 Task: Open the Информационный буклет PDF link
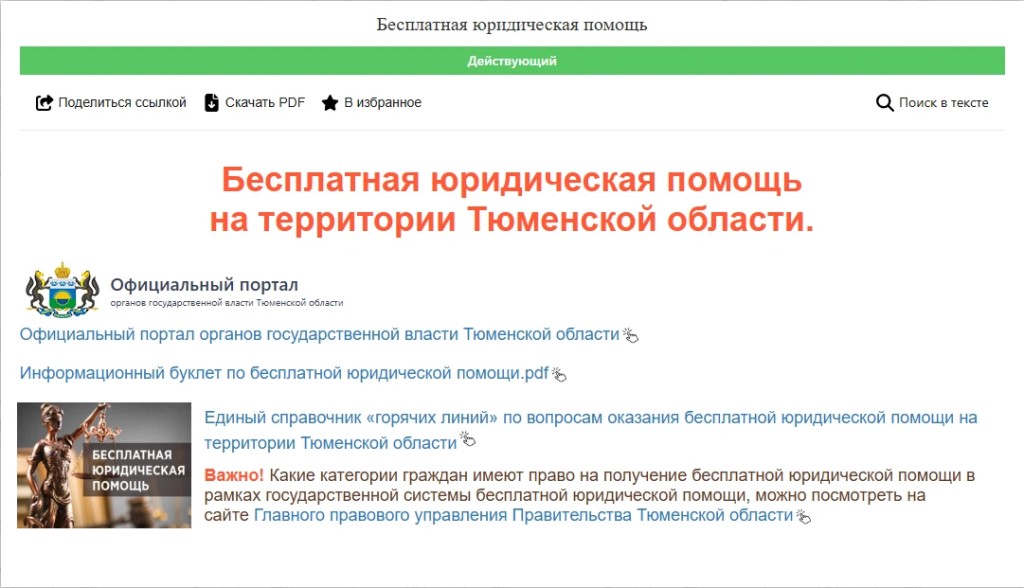tap(284, 374)
